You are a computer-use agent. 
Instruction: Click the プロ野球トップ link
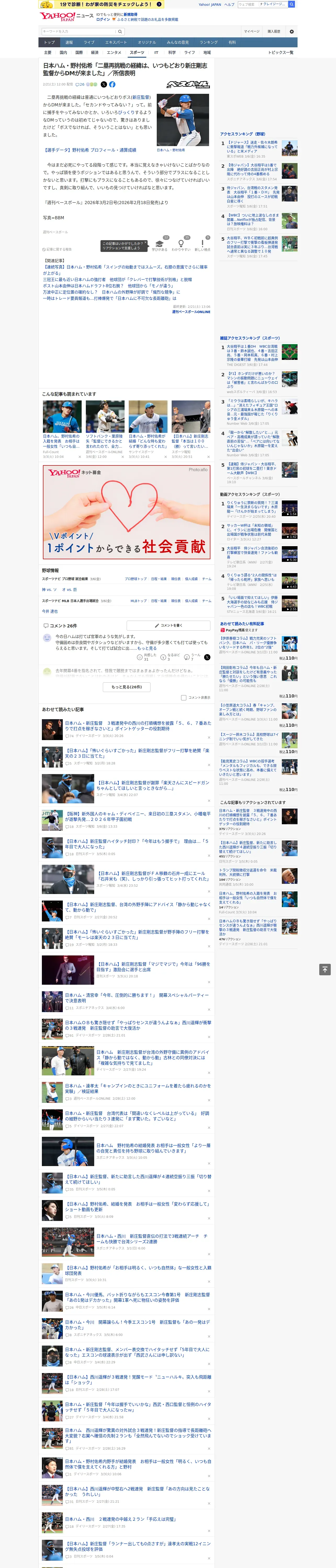click(136, 579)
